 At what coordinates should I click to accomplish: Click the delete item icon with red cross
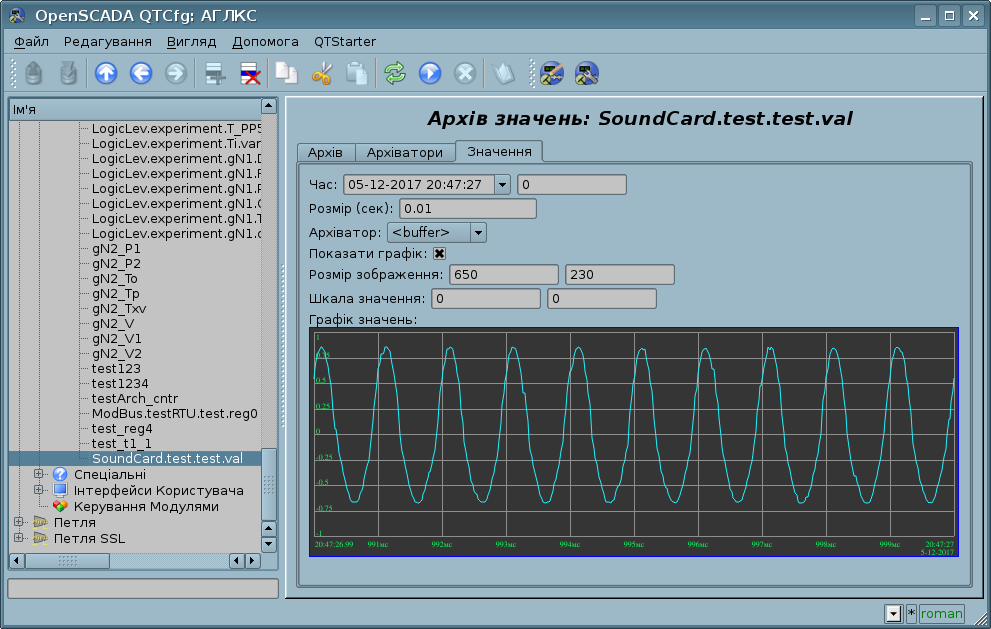click(x=249, y=73)
